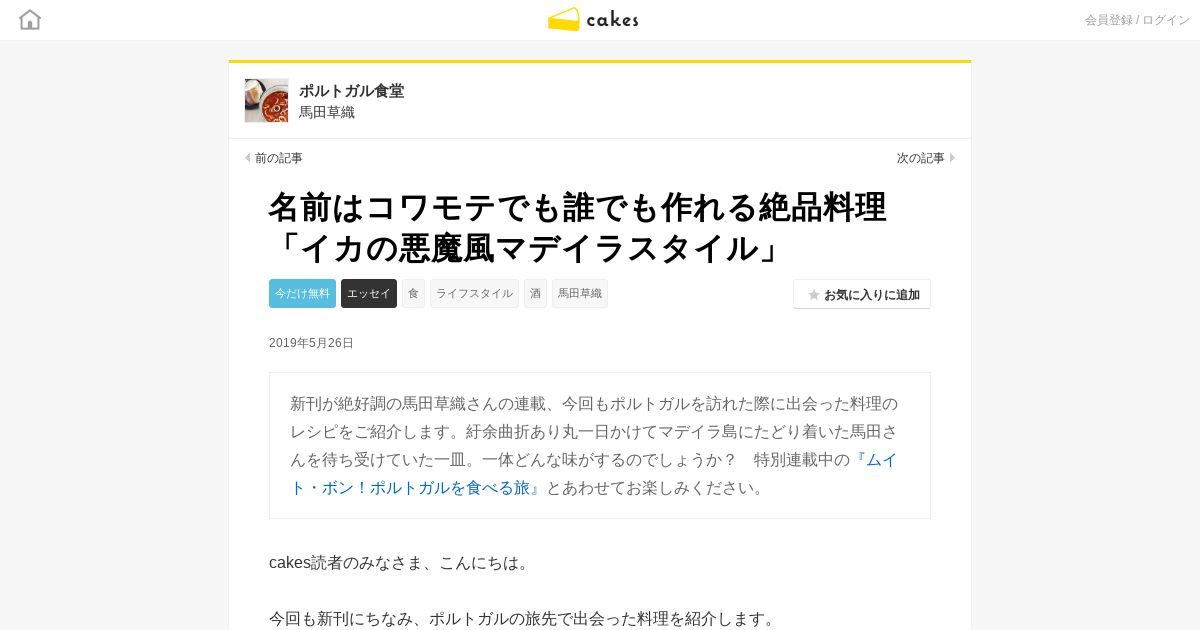Click the star icon for favorites
Image resolution: width=1200 pixels, height=630 pixels.
814,295
